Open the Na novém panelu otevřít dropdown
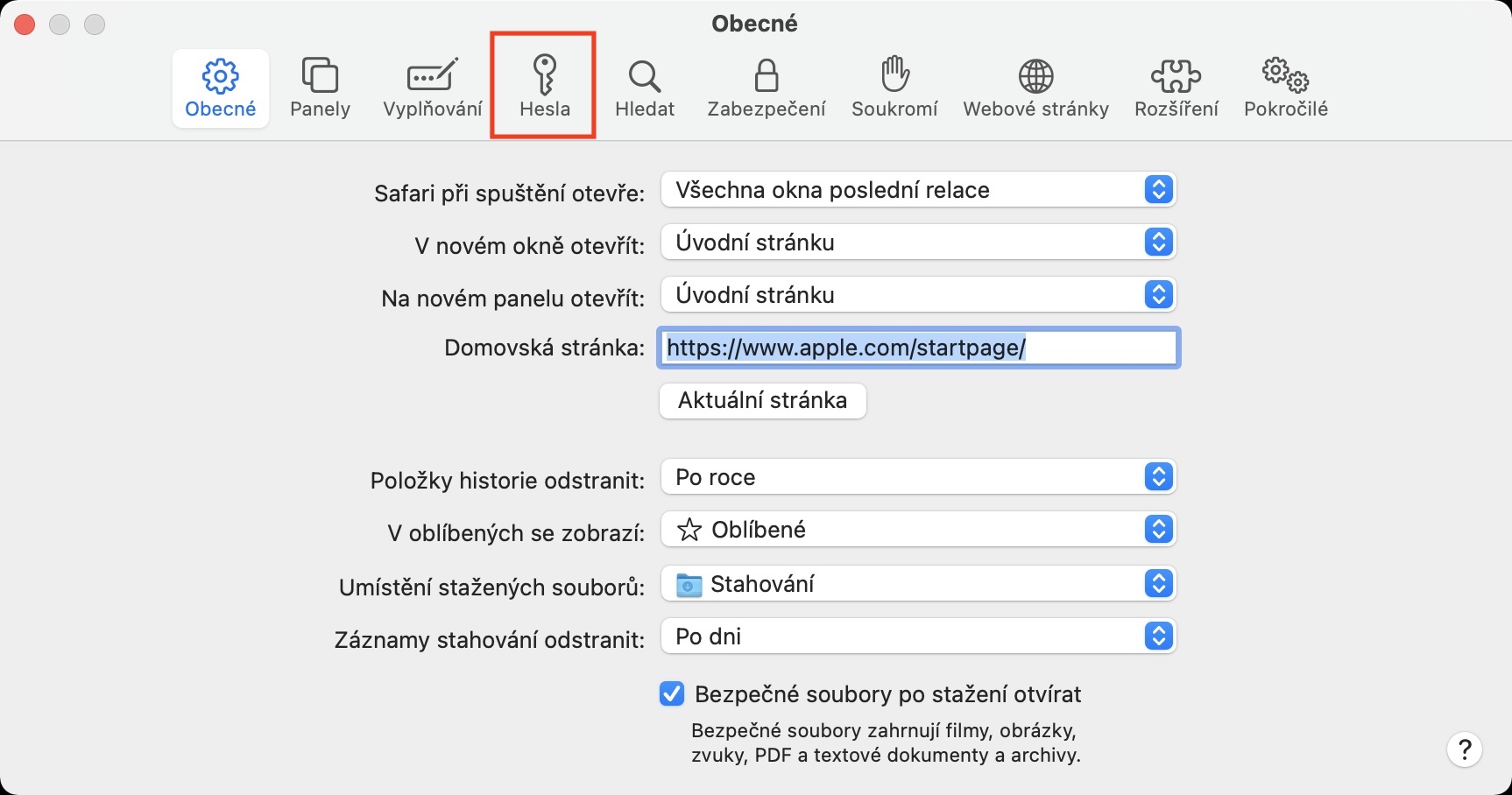This screenshot has height=795, width=1512. 917,295
